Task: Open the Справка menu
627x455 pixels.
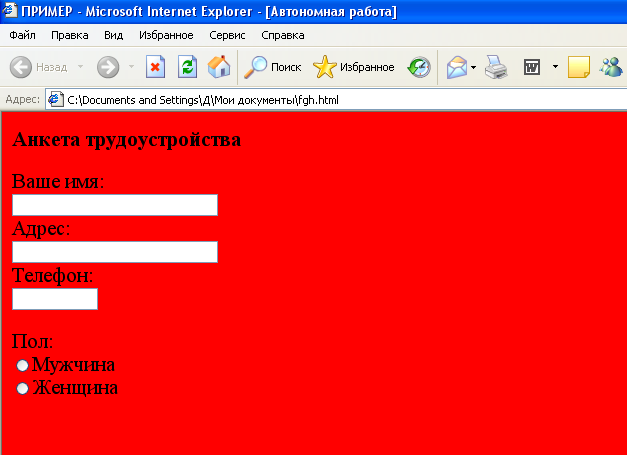Action: coord(283,35)
